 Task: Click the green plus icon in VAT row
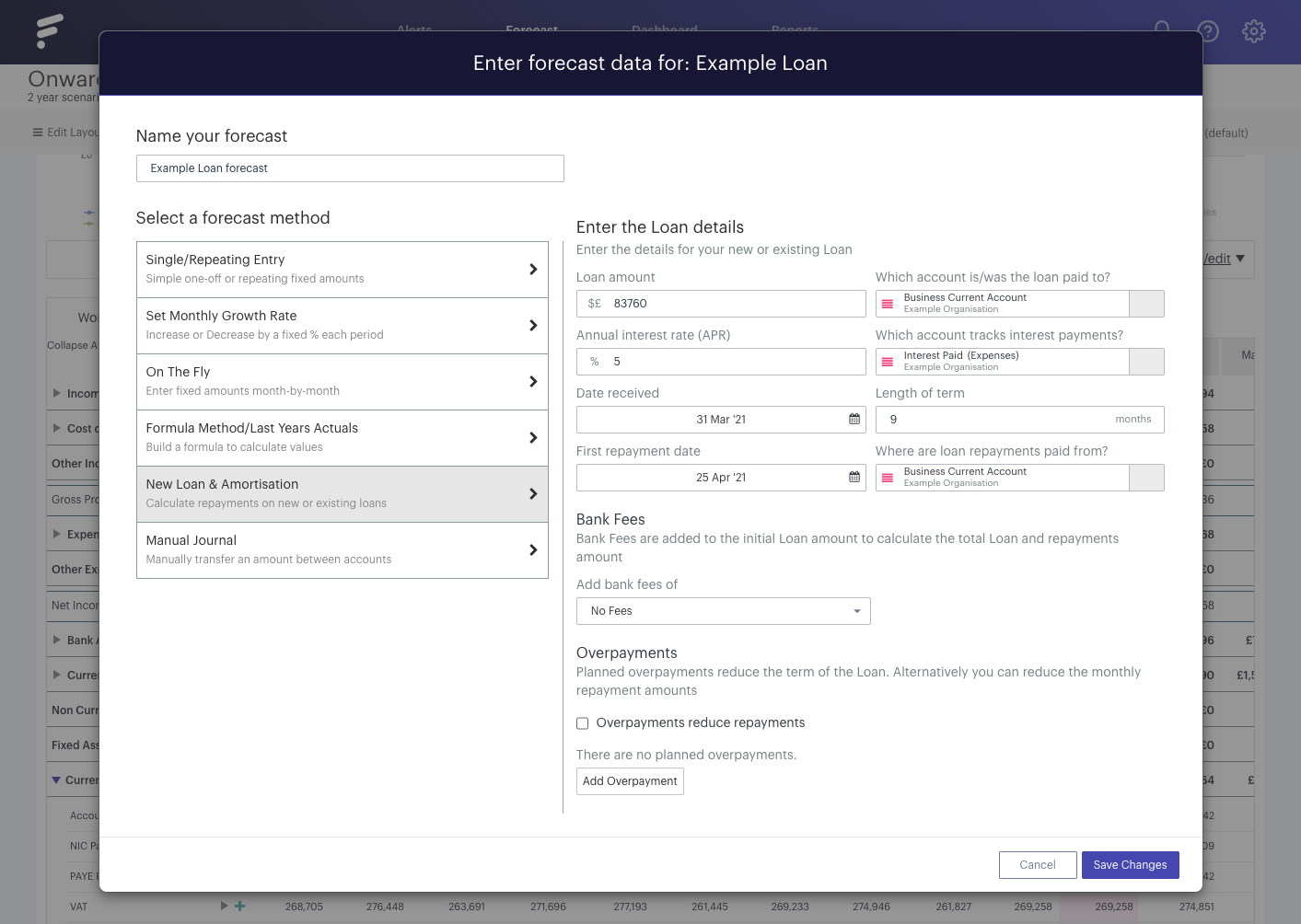coord(240,907)
